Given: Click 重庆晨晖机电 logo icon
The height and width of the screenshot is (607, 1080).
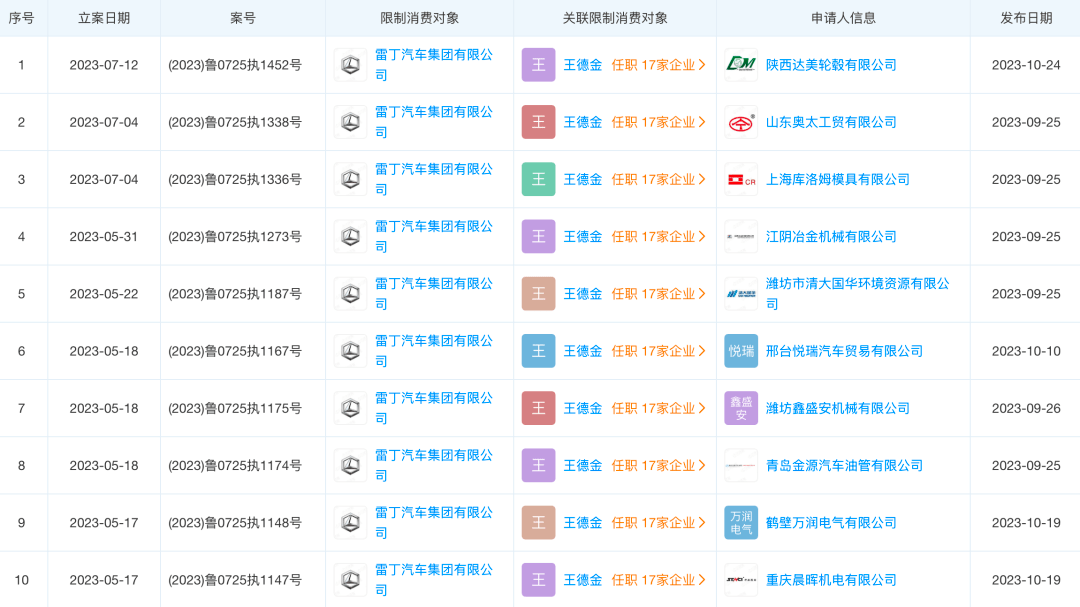Looking at the screenshot, I should 741,580.
